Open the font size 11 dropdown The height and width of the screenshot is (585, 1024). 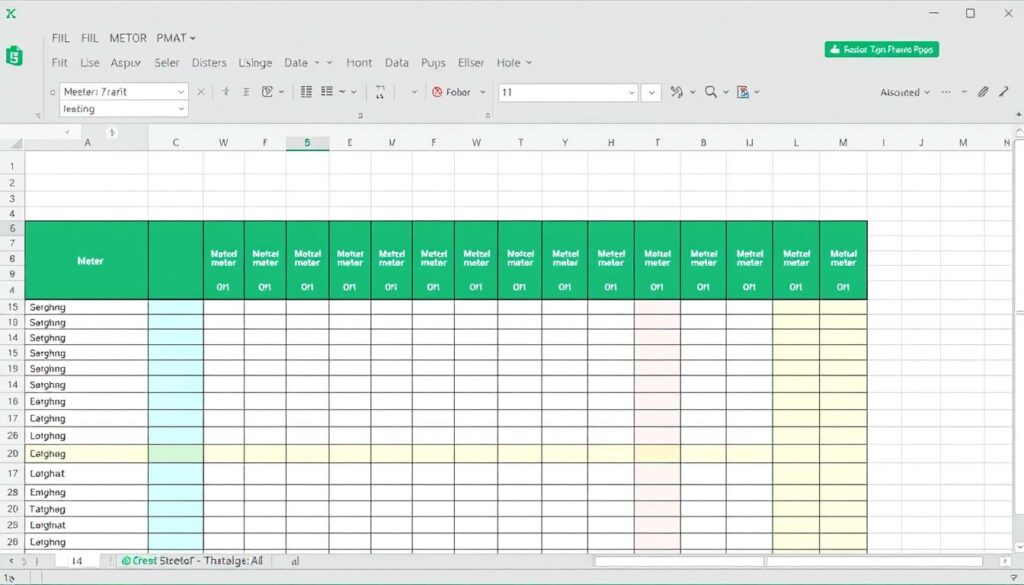[632, 93]
